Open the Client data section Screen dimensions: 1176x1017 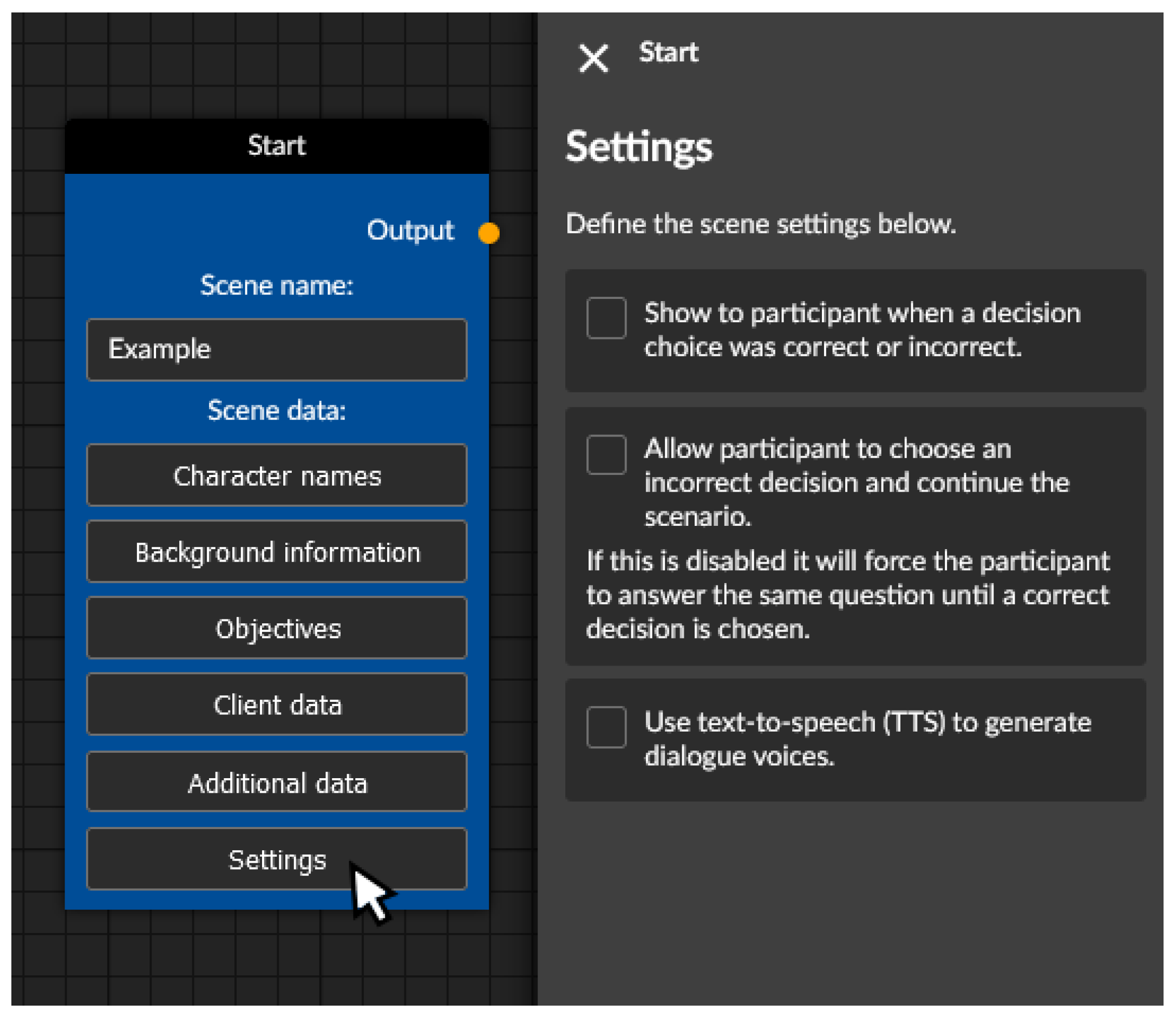point(277,705)
